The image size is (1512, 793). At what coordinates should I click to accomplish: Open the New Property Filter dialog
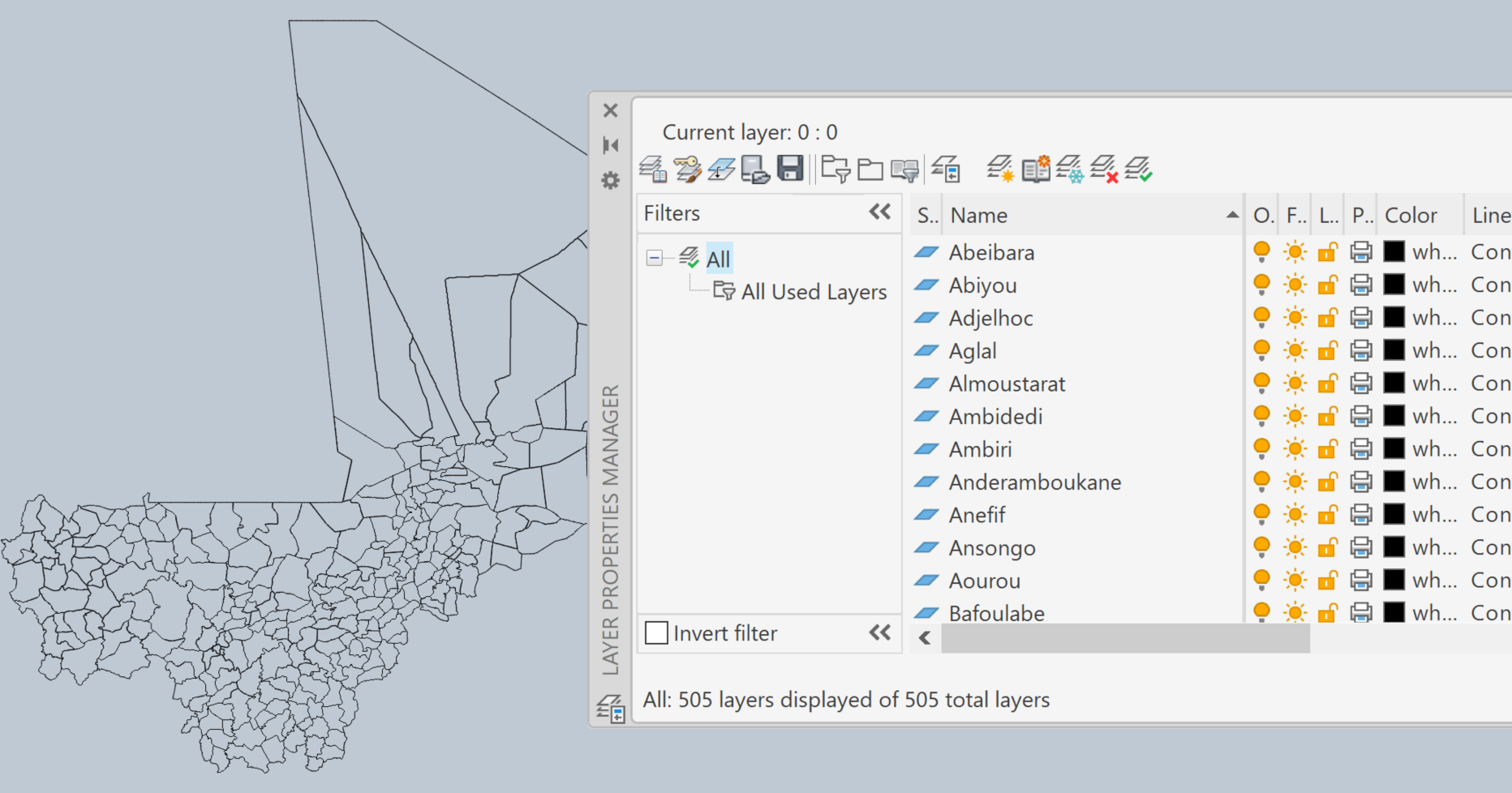click(x=837, y=169)
